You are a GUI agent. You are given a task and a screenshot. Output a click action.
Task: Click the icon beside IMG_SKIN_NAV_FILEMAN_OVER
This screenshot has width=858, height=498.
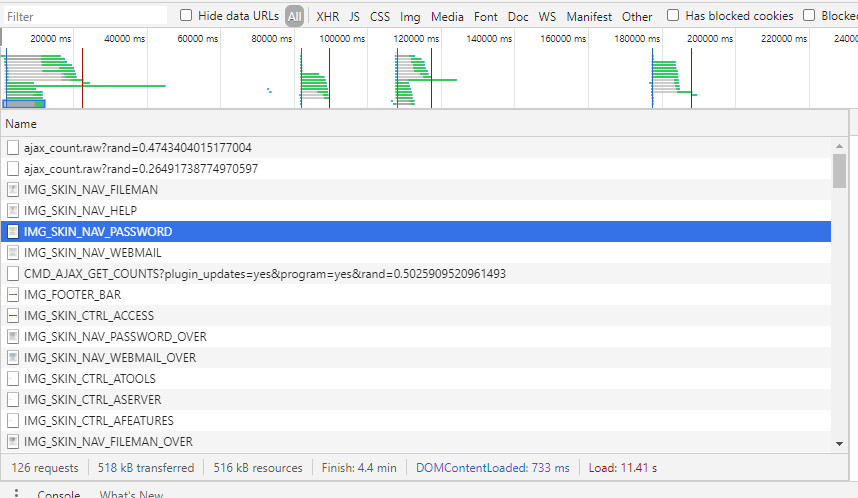click(13, 442)
